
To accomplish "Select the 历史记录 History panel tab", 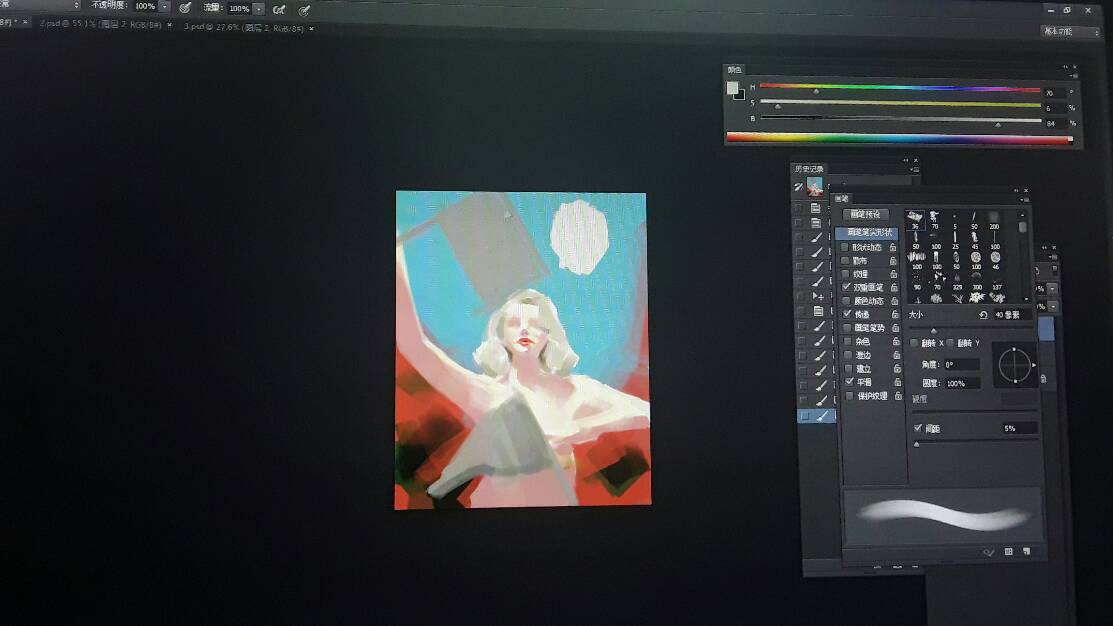I will [x=809, y=169].
